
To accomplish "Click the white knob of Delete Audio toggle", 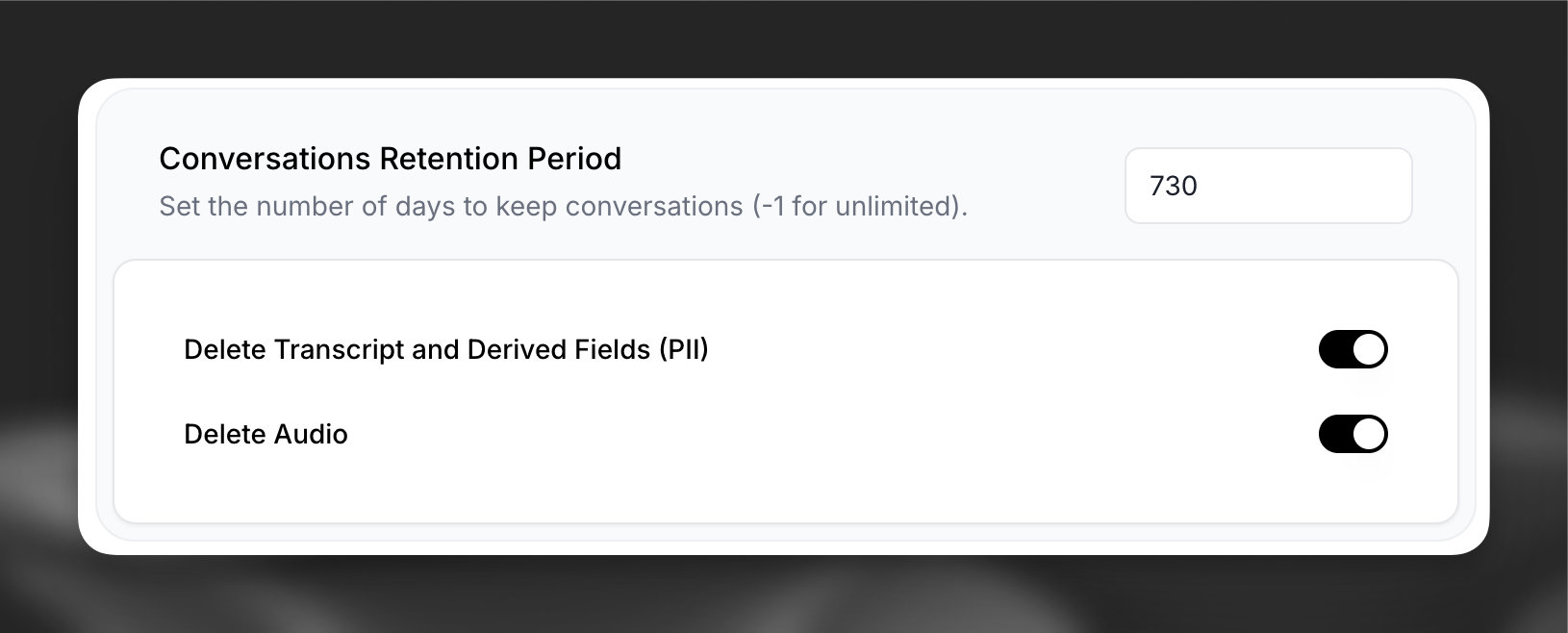I will [1369, 434].
